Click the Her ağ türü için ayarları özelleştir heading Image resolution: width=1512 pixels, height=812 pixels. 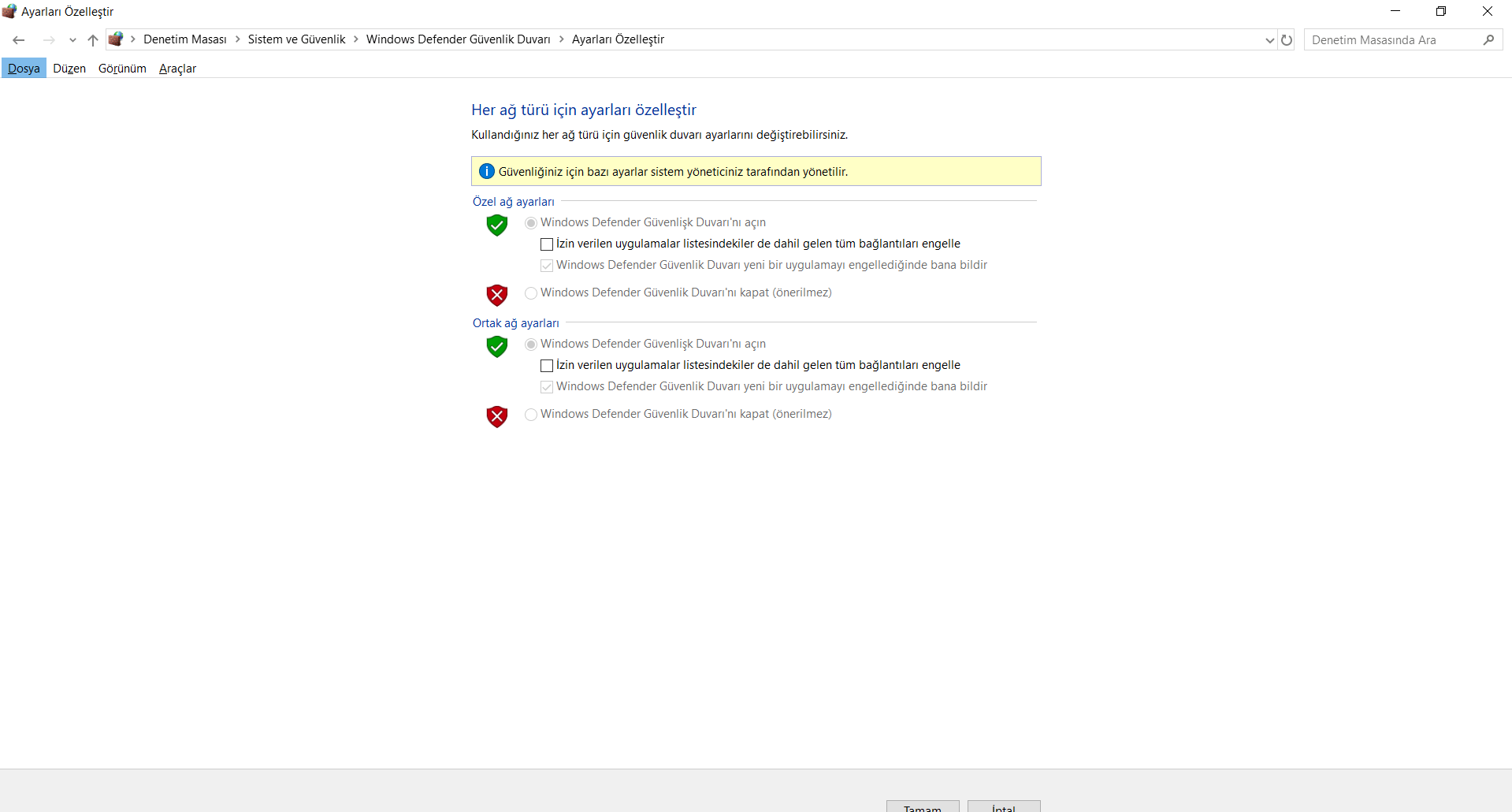584,110
